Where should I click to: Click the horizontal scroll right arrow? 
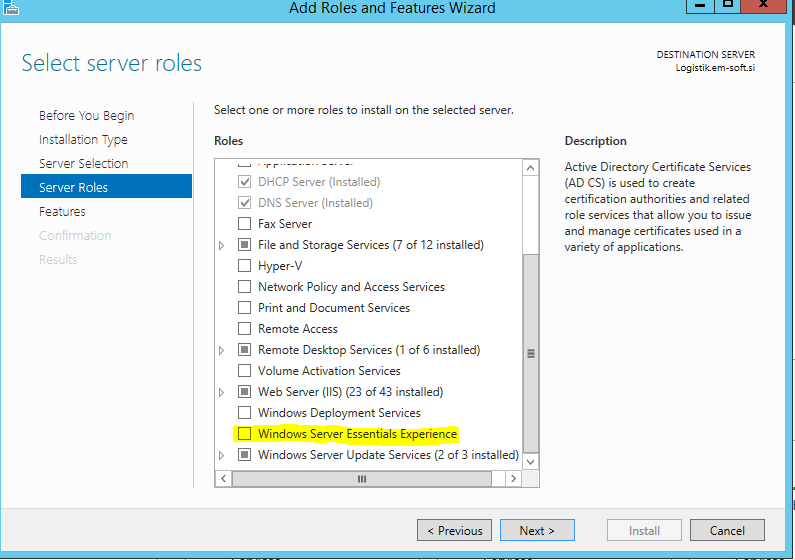tap(514, 478)
